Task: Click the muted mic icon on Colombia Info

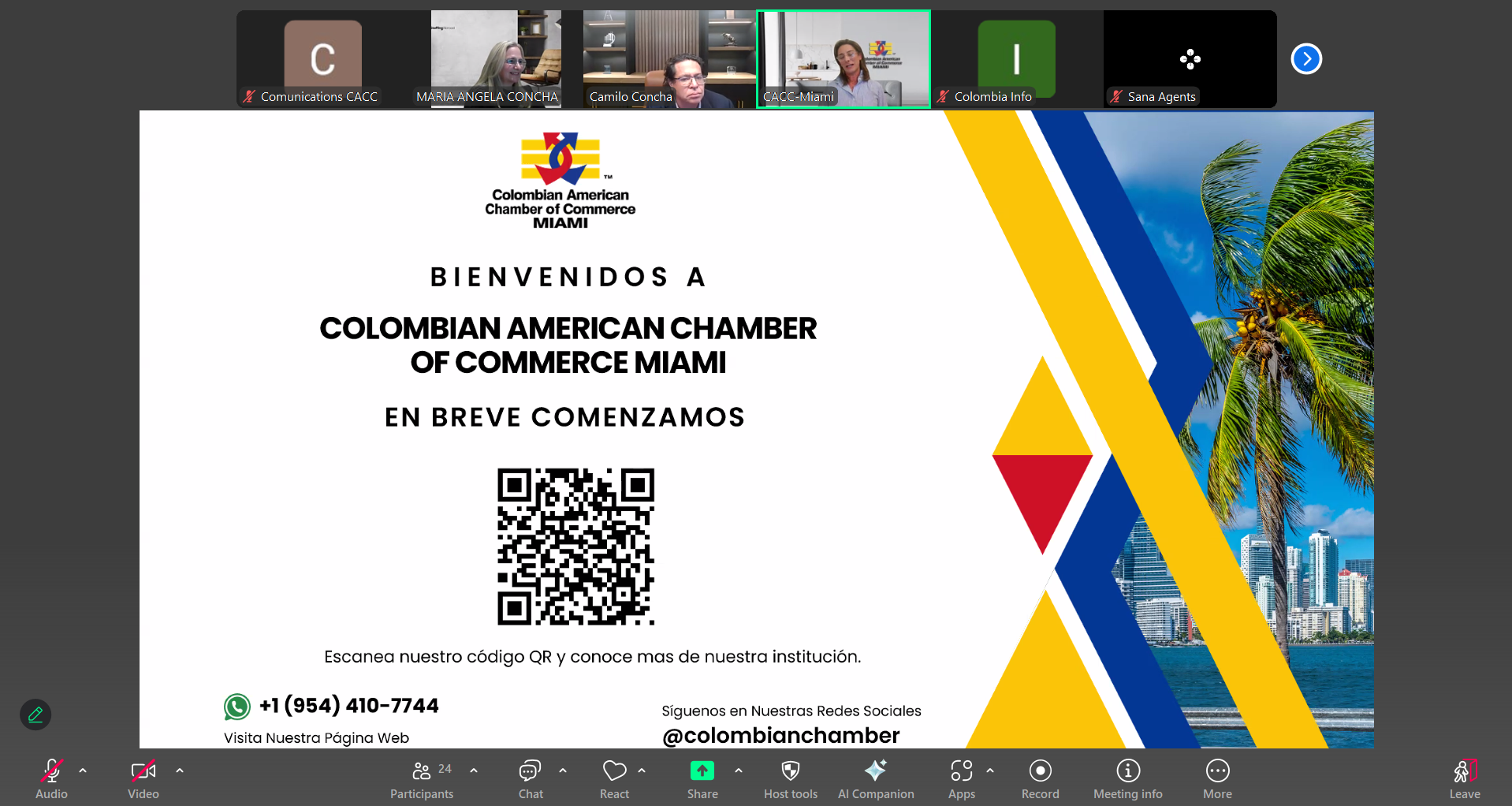Action: point(943,96)
